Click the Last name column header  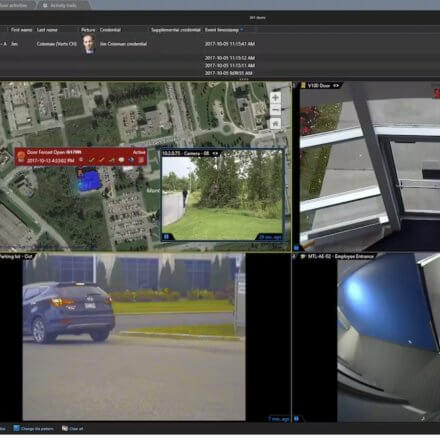click(47, 30)
